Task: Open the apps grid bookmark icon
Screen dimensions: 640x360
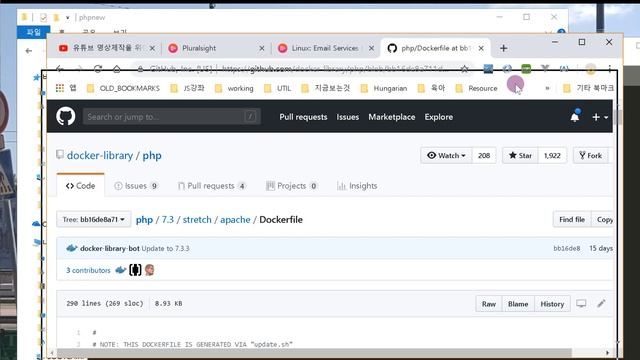Action: click(60, 88)
